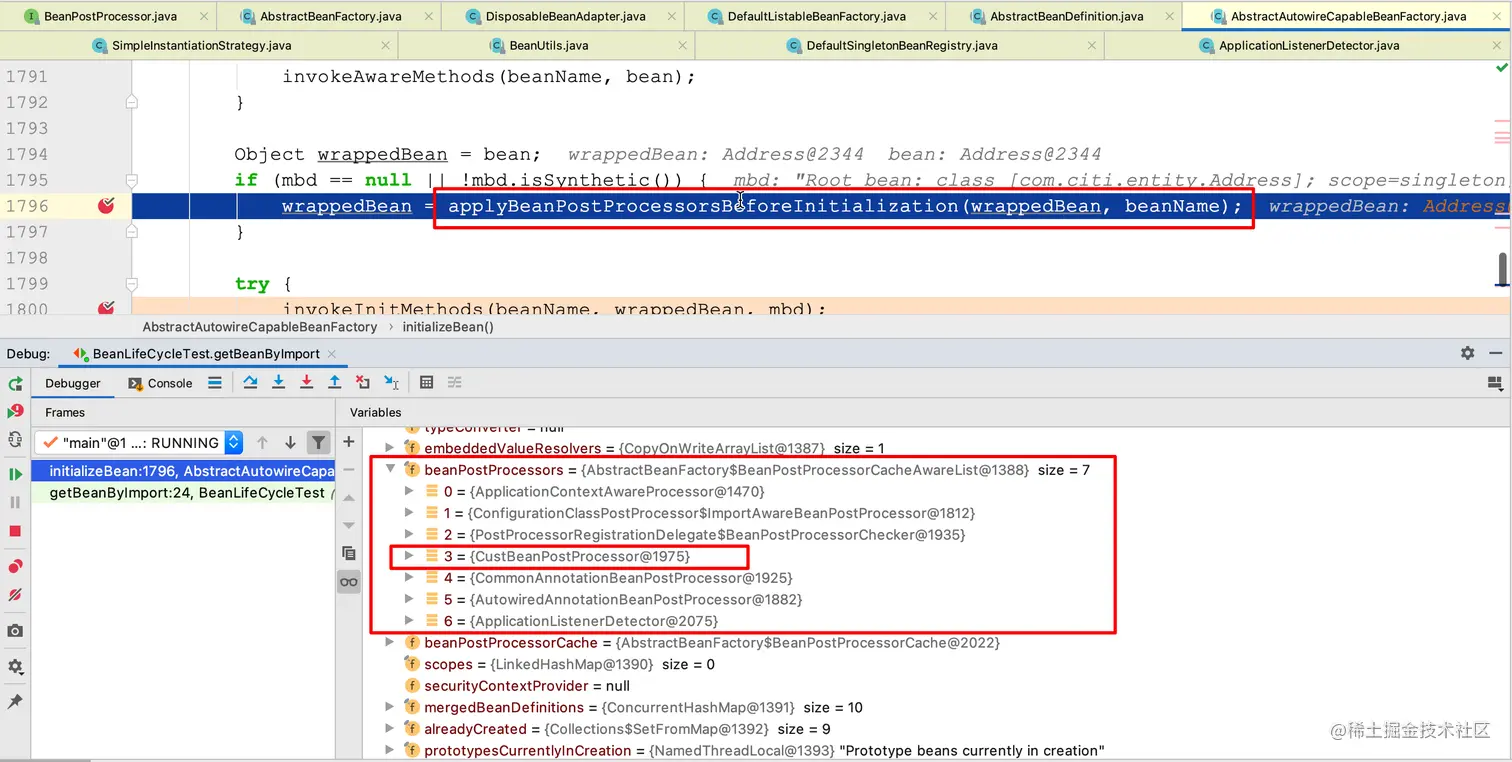The height and width of the screenshot is (762, 1512).
Task: Open debugger settings gear in left strip
Action: click(15, 666)
